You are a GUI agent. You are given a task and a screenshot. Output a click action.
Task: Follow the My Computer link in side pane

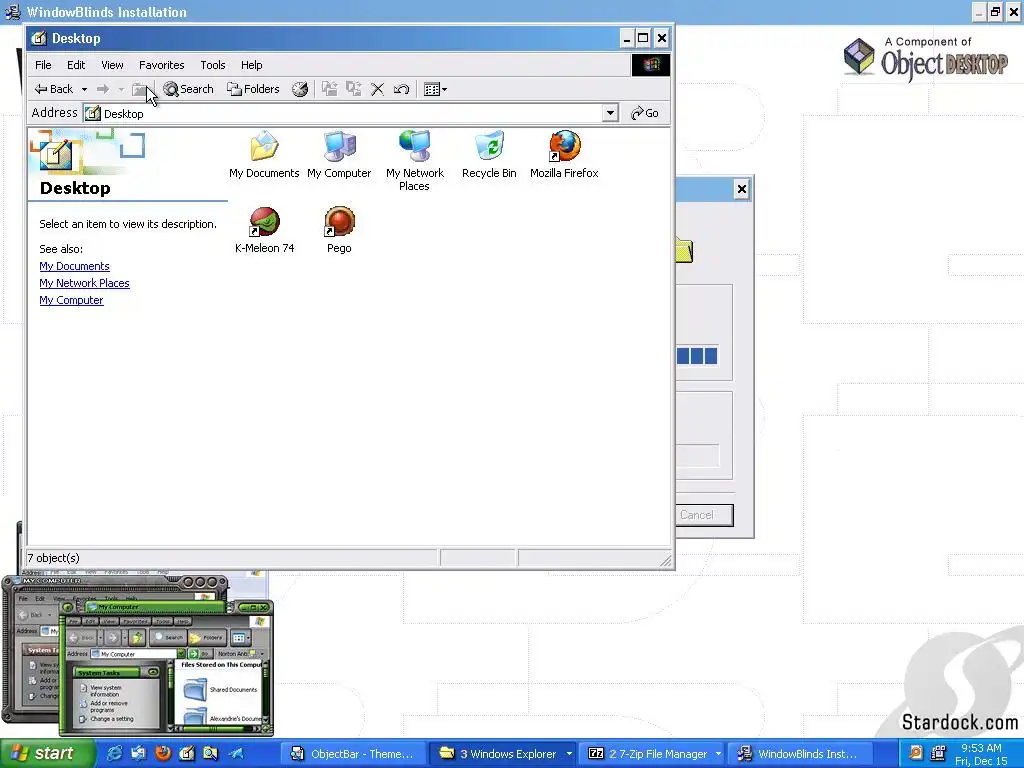point(71,300)
